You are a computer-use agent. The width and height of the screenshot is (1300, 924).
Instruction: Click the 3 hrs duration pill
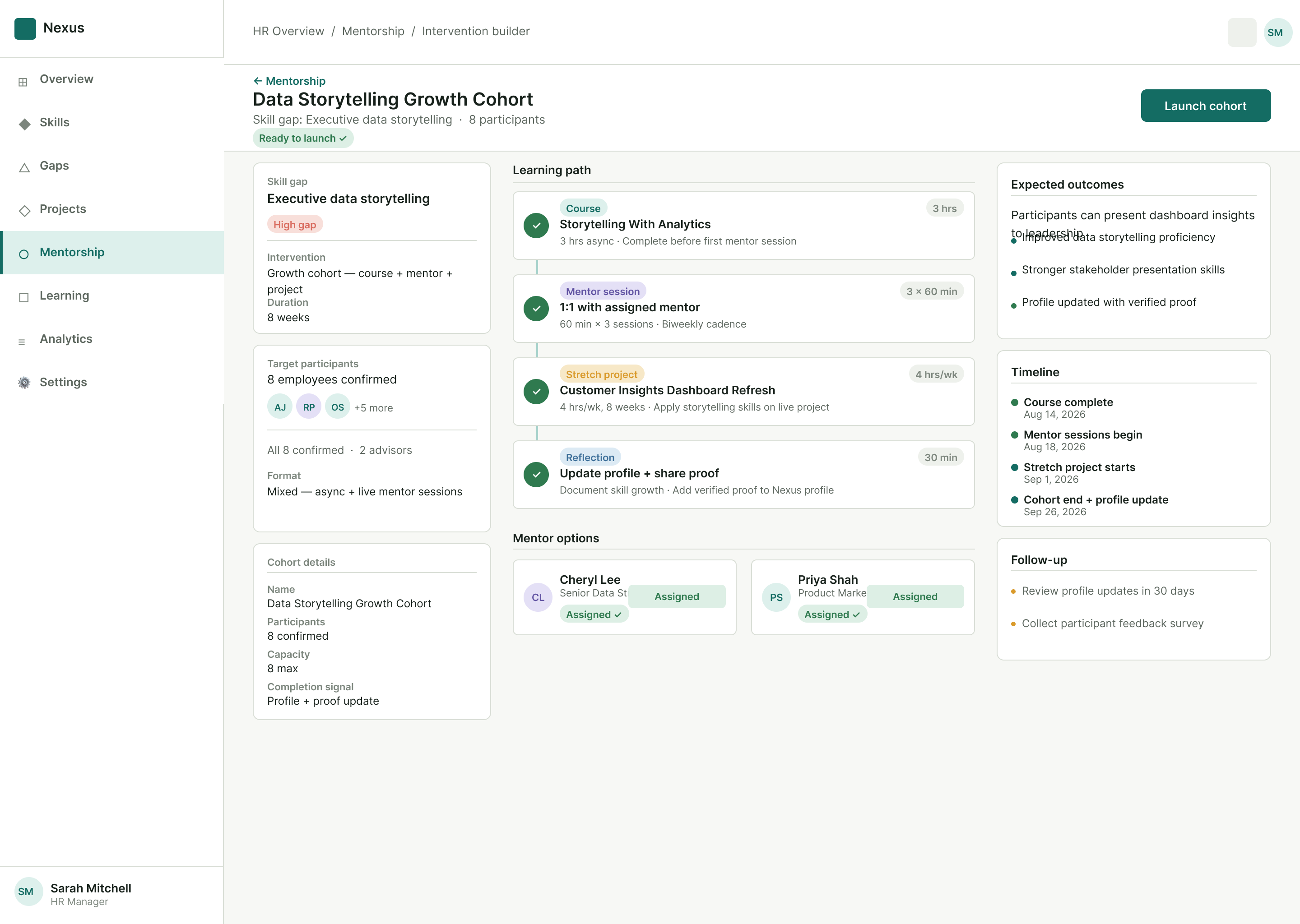(x=944, y=208)
